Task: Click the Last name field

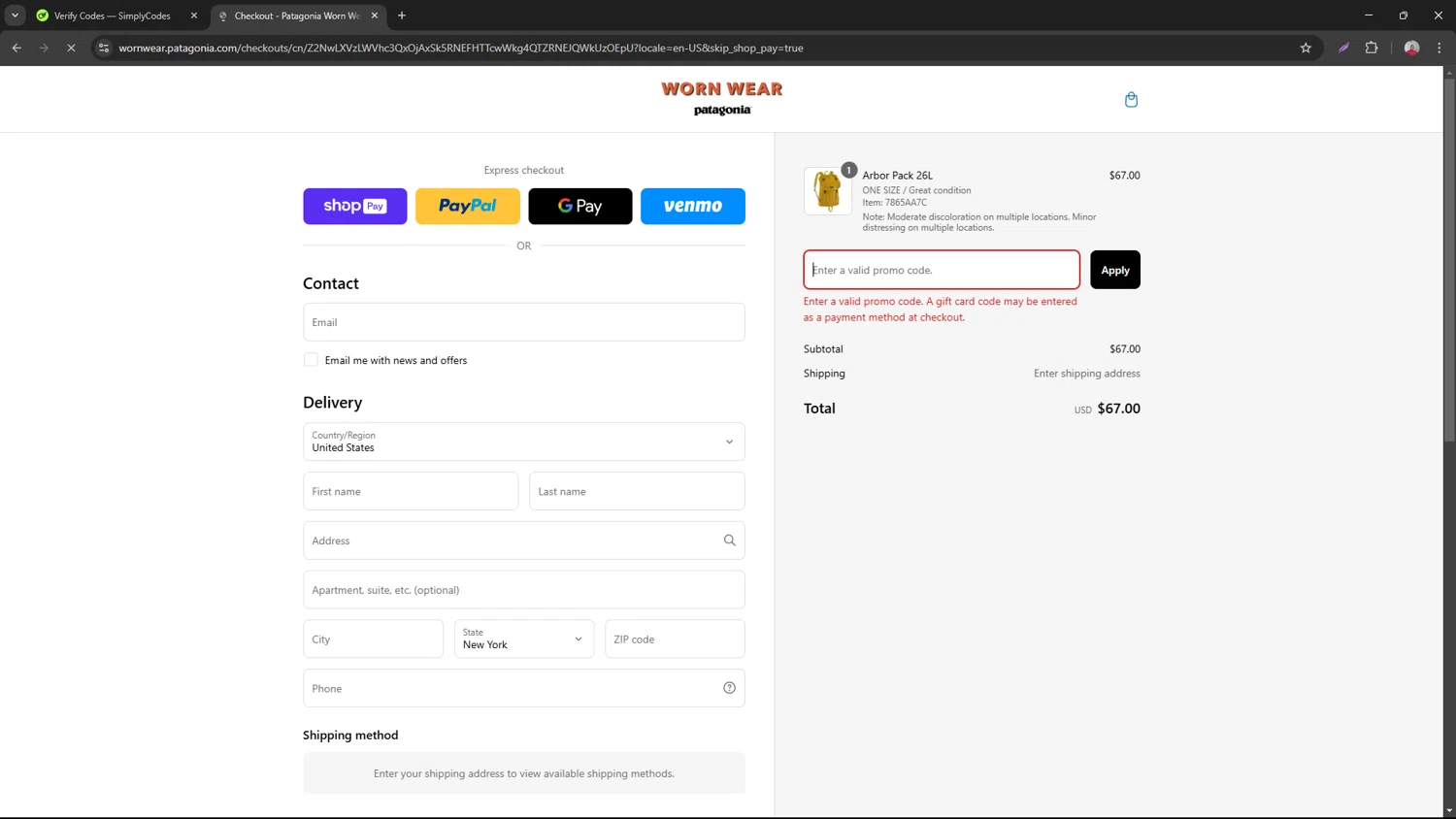Action: [637, 491]
